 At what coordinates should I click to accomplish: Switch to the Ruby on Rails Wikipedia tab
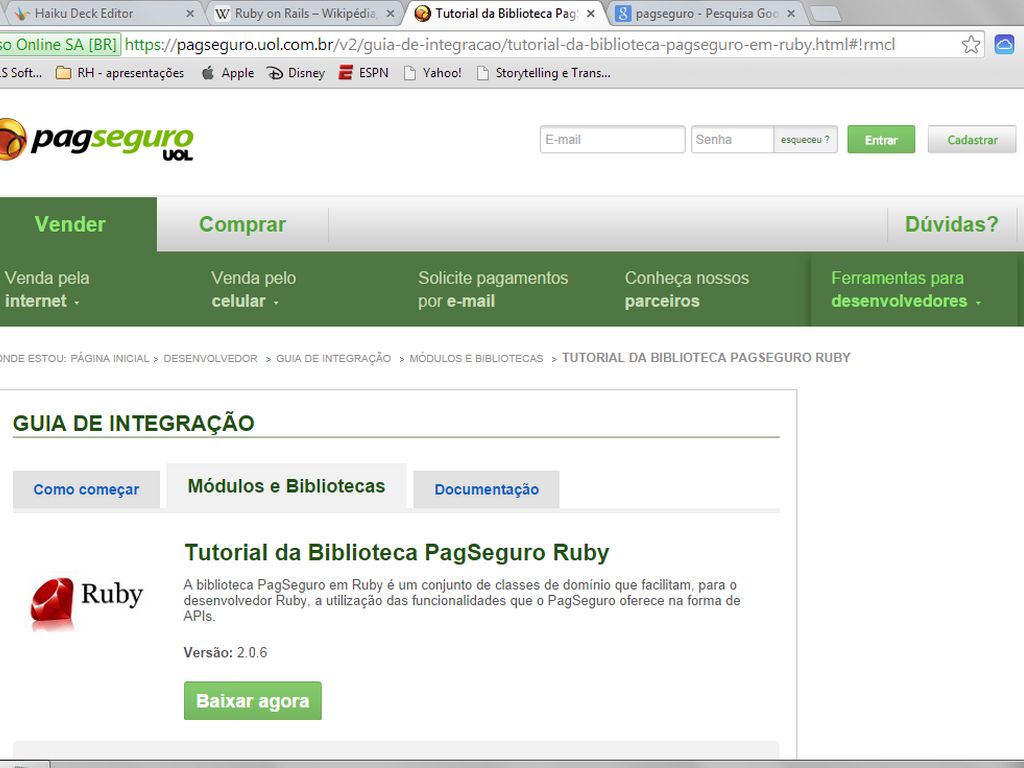pyautogui.click(x=300, y=14)
